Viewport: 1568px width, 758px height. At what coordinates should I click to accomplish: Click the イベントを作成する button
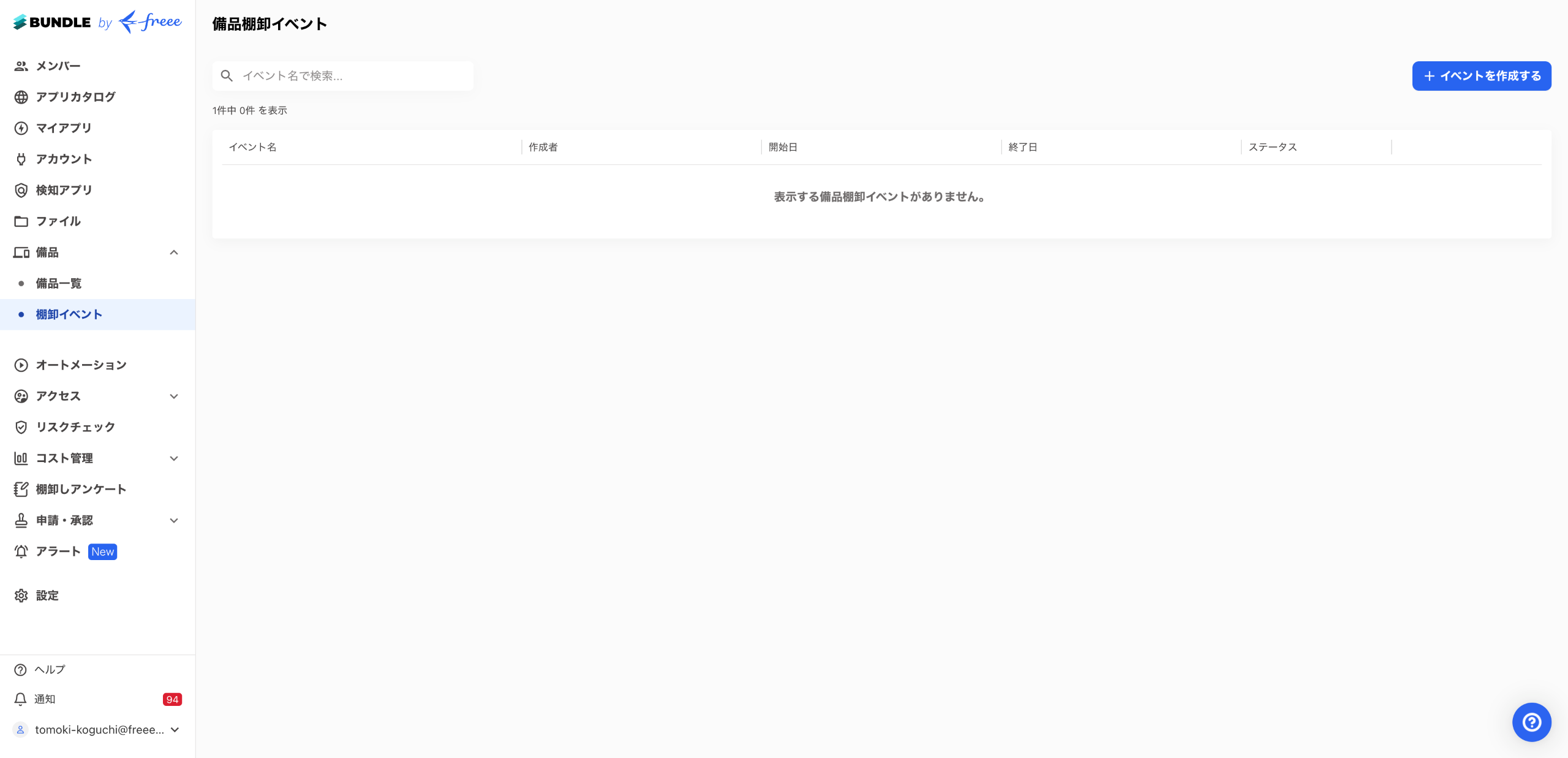[1481, 76]
